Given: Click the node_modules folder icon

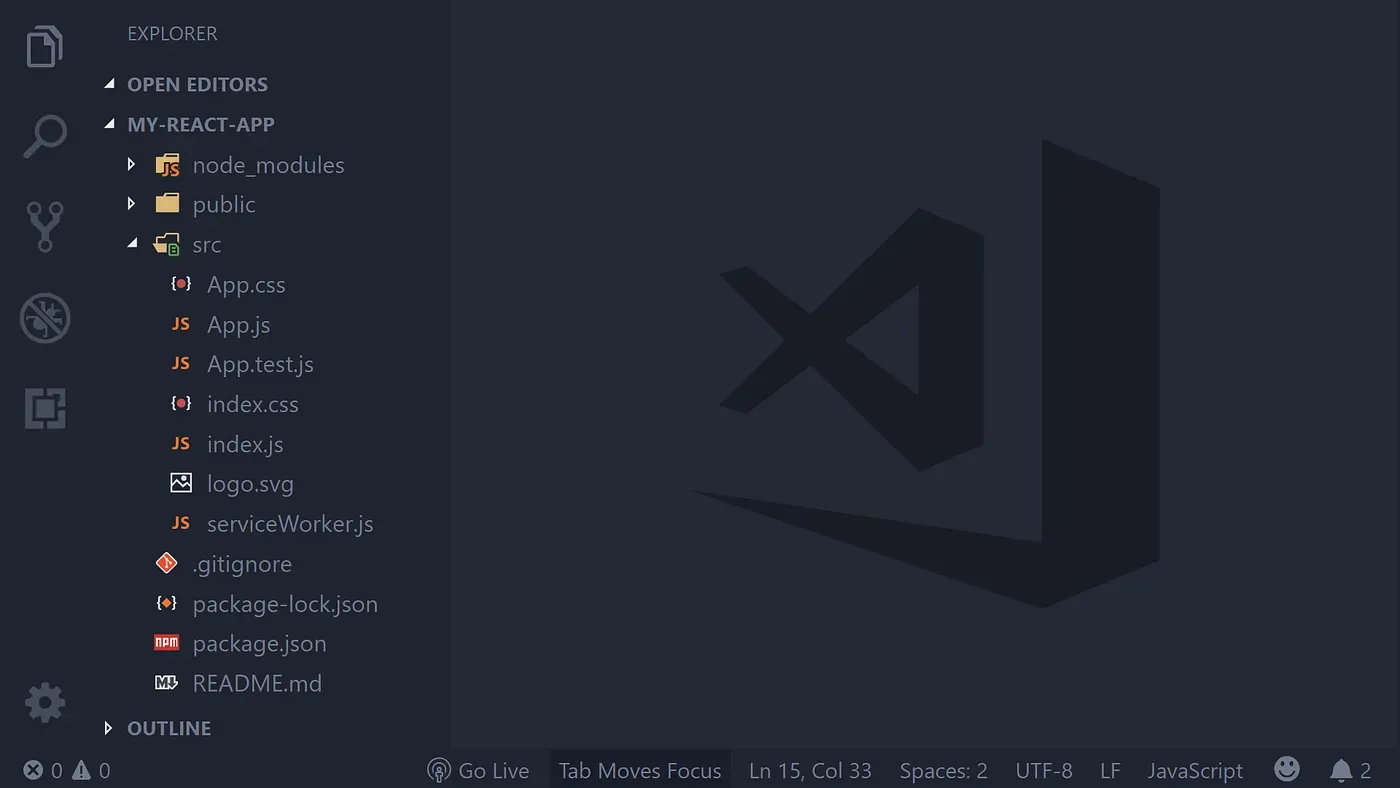Looking at the screenshot, I should [168, 165].
